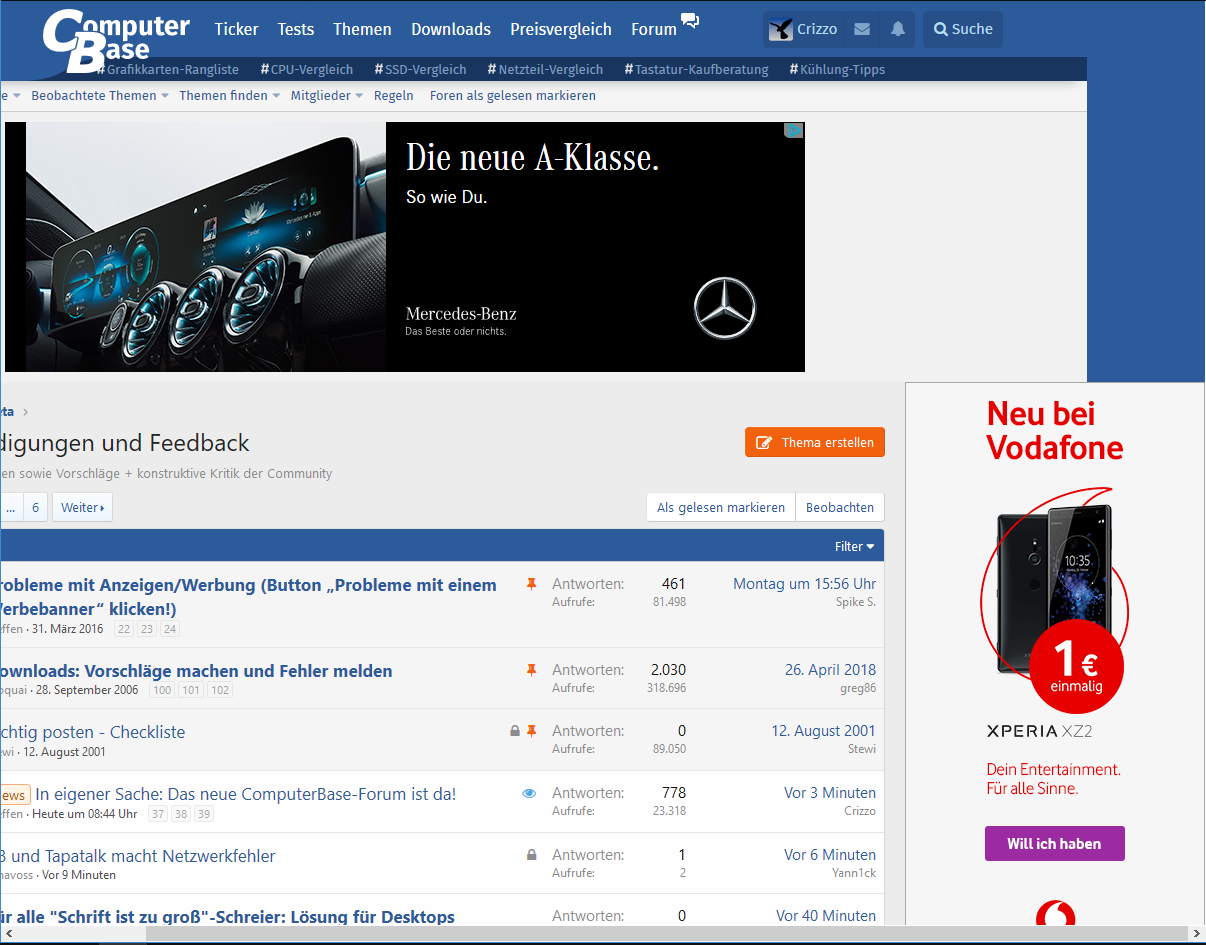Click the lock icon on Checkliste thread
This screenshot has width=1206, height=945.
pyautogui.click(x=515, y=731)
